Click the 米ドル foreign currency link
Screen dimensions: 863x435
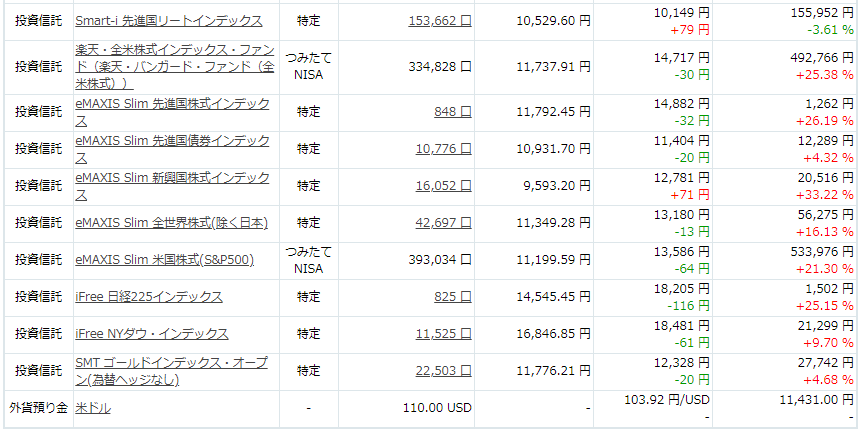93,408
